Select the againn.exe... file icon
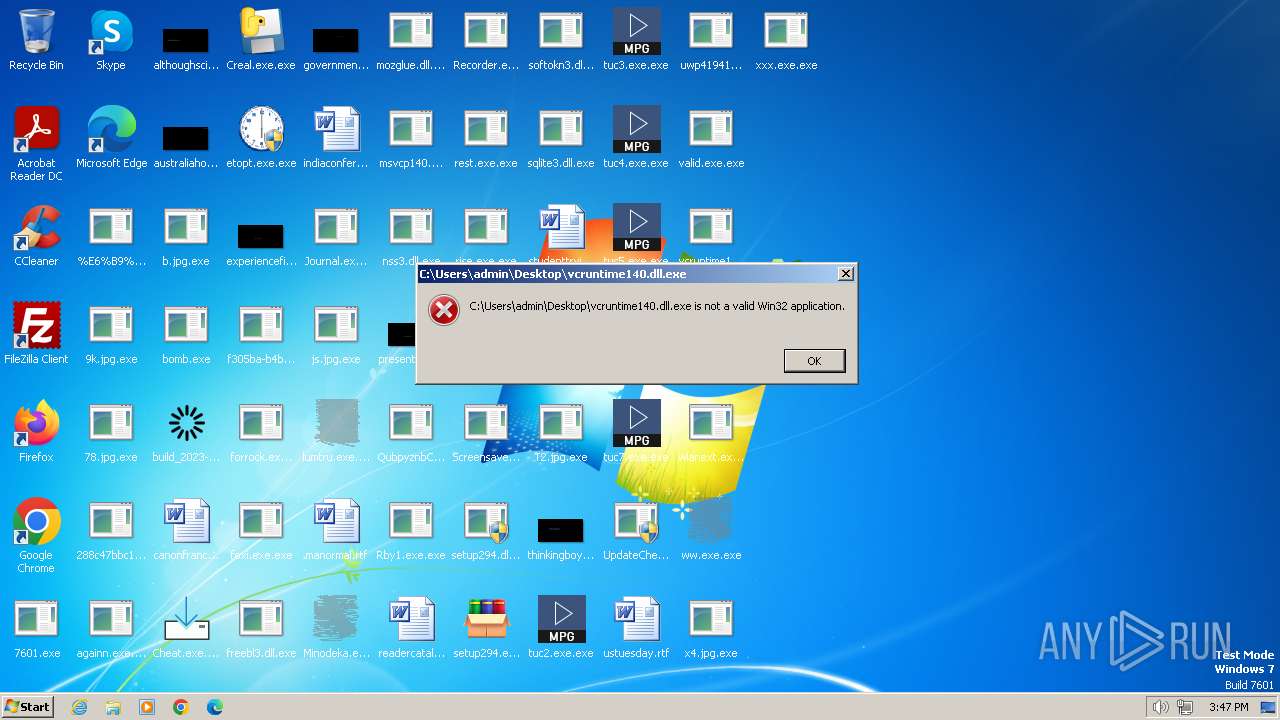Image resolution: width=1280 pixels, height=720 pixels. (x=111, y=628)
